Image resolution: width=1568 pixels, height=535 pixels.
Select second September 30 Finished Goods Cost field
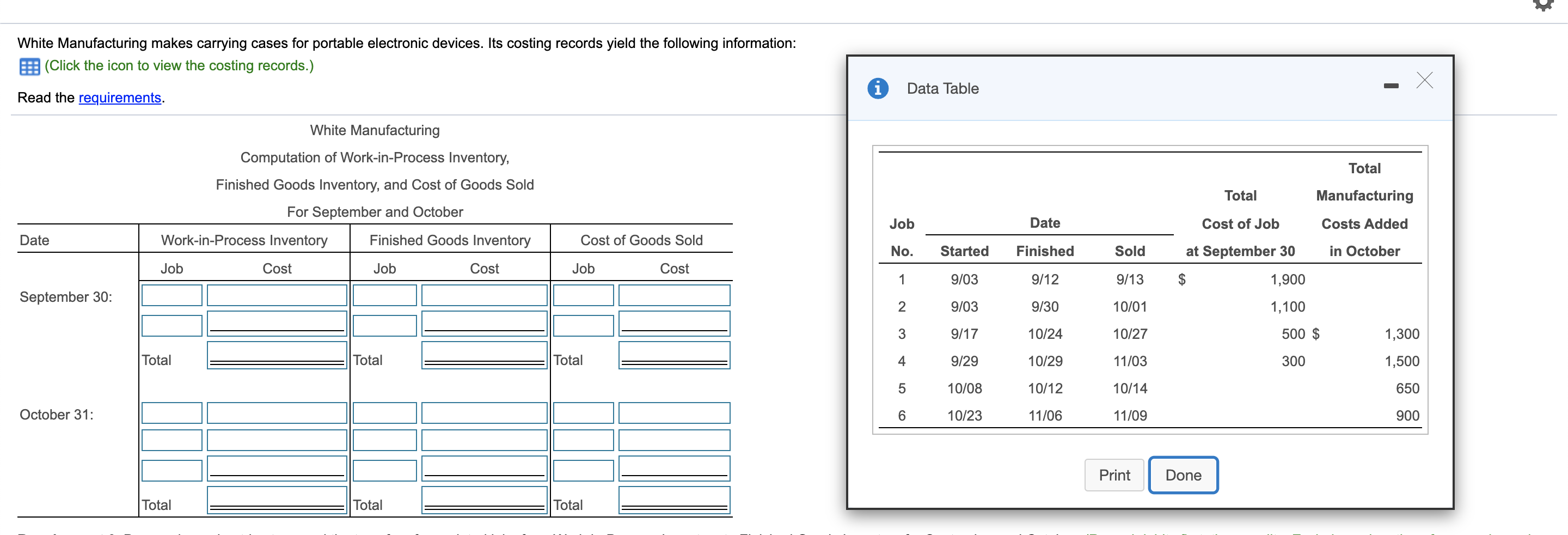point(485,324)
